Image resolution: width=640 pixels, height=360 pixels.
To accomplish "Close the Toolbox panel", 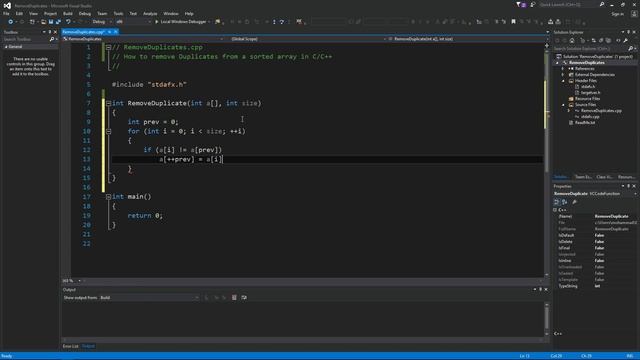I will [x=56, y=32].
